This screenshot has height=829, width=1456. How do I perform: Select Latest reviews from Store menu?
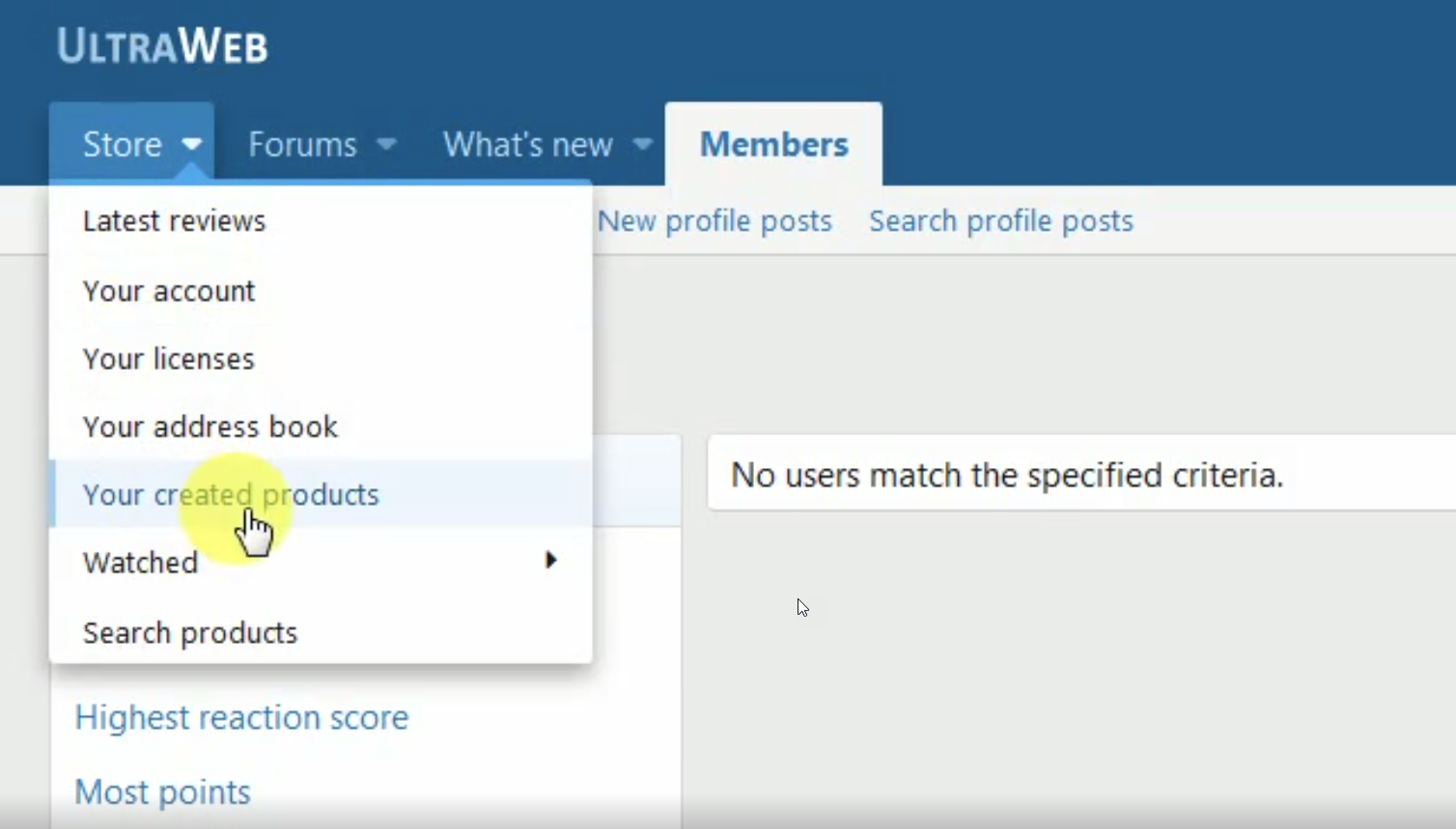174,221
